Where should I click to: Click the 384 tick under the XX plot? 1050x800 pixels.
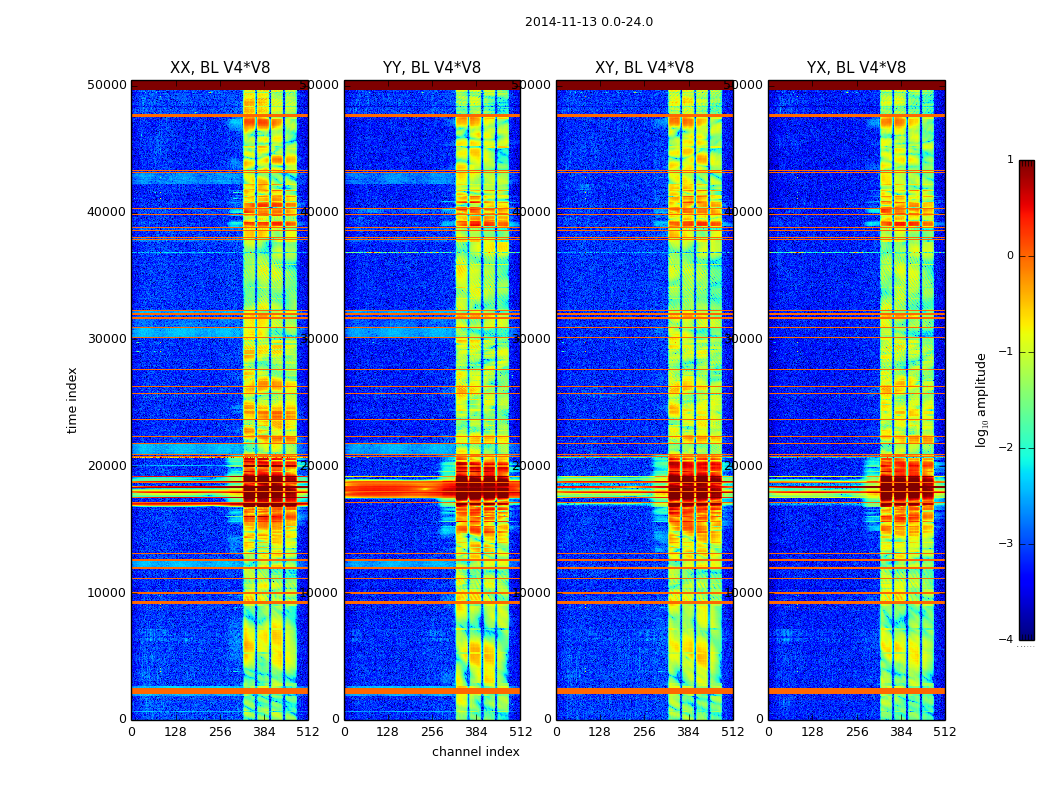click(264, 732)
